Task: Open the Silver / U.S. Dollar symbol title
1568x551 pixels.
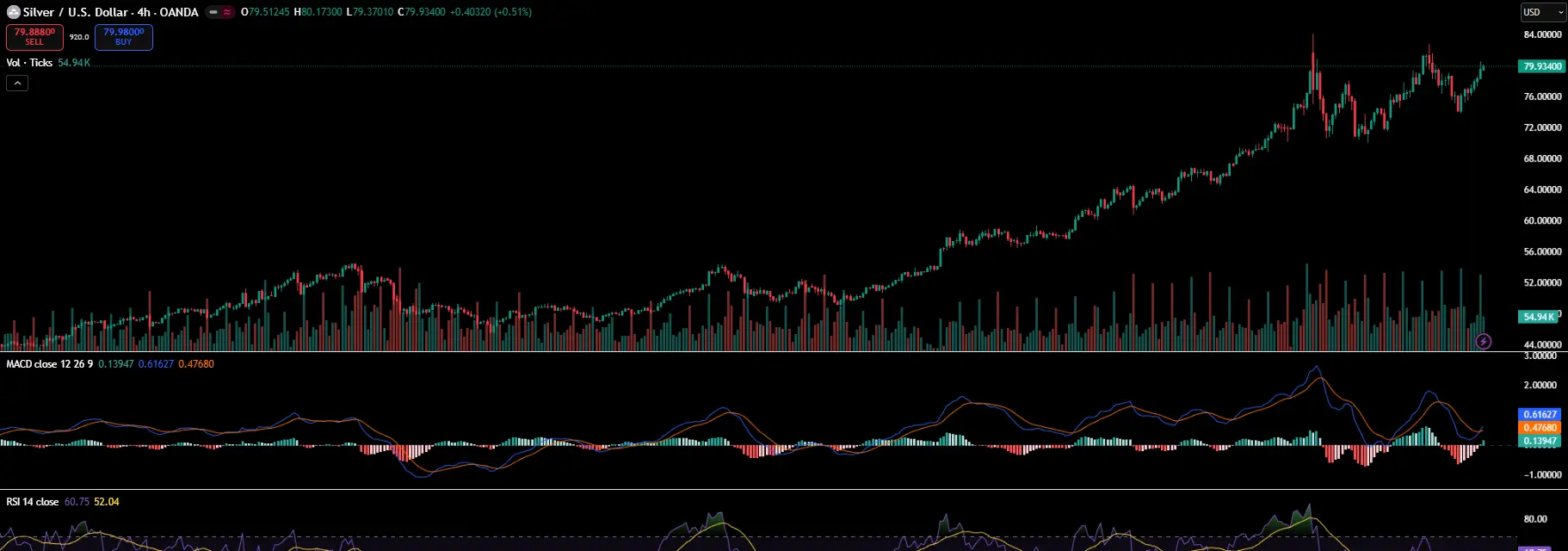Action: 111,12
